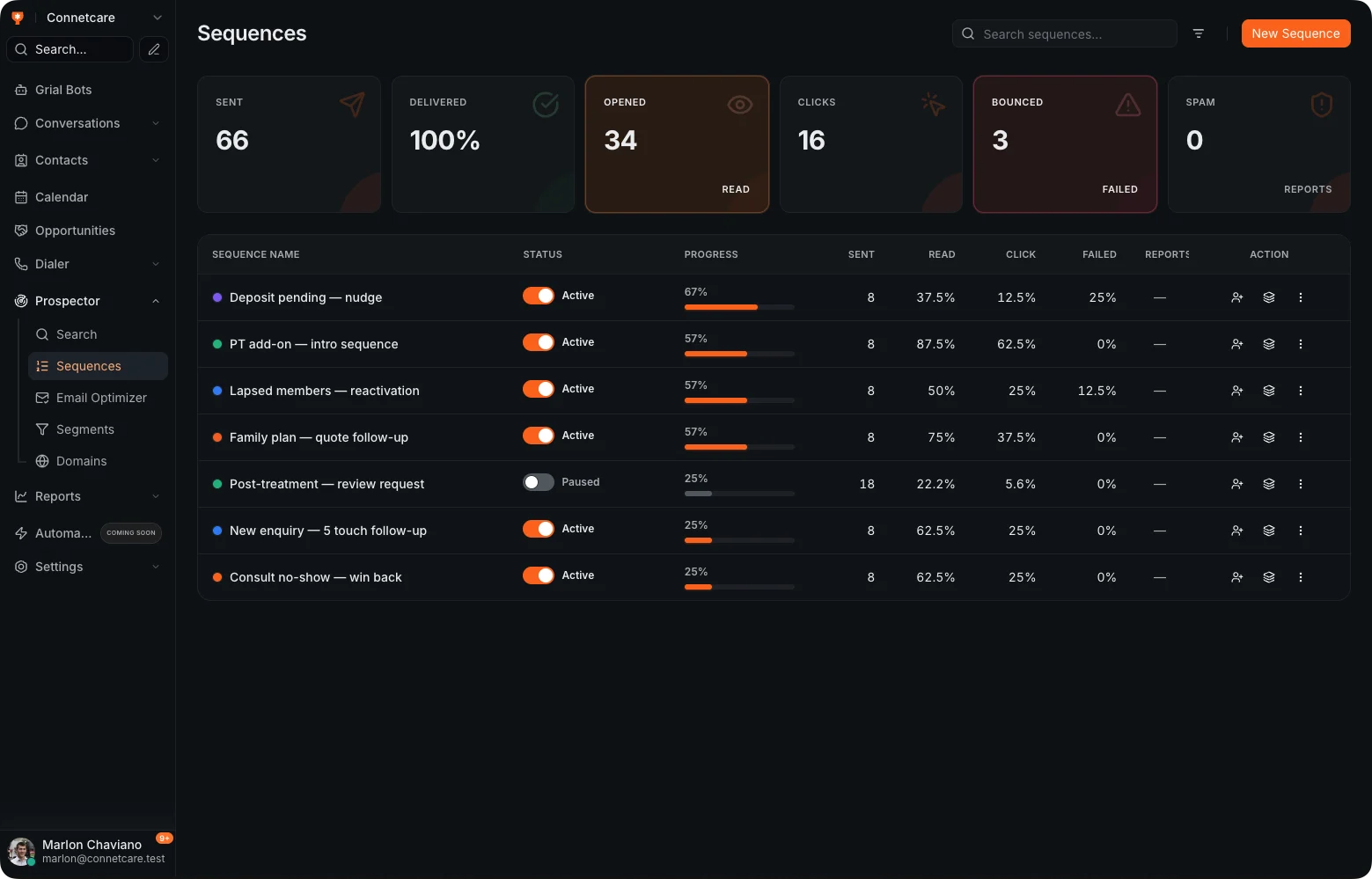Image resolution: width=1372 pixels, height=879 pixels.
Task: Collapse the Prospector section
Action: click(x=156, y=301)
